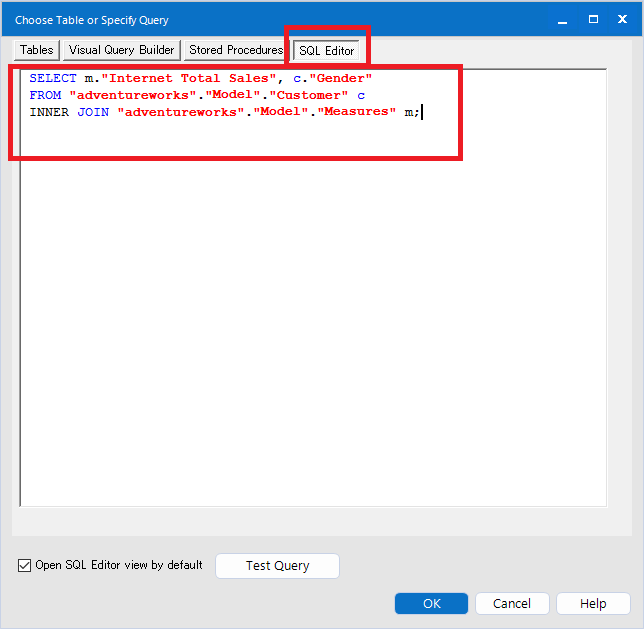Click "Model" on the INNER JOIN line
Viewport: 644px width, 629px height.
(x=281, y=112)
